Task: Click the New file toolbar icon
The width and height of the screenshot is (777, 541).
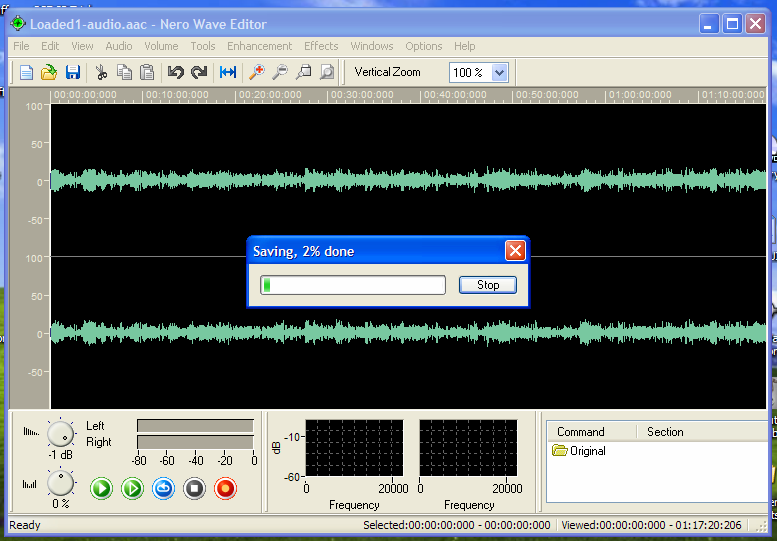Action: pos(26,72)
